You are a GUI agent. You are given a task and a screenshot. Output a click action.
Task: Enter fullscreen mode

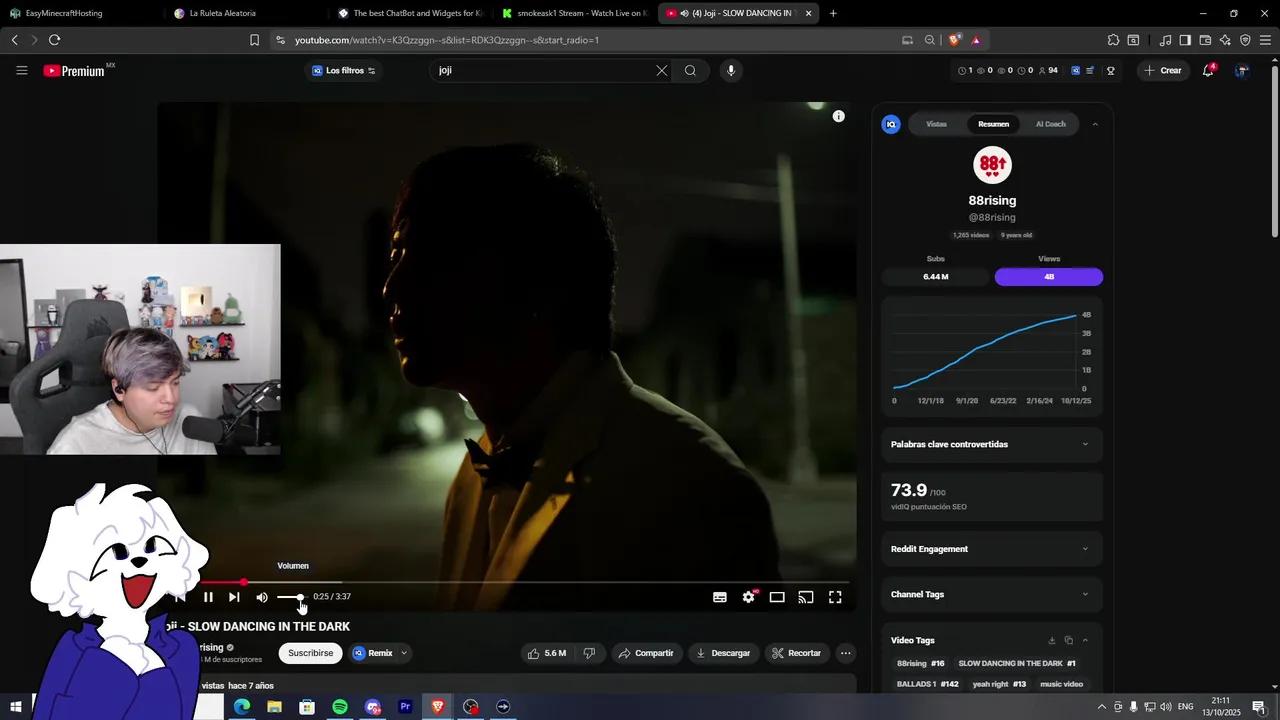coord(835,597)
